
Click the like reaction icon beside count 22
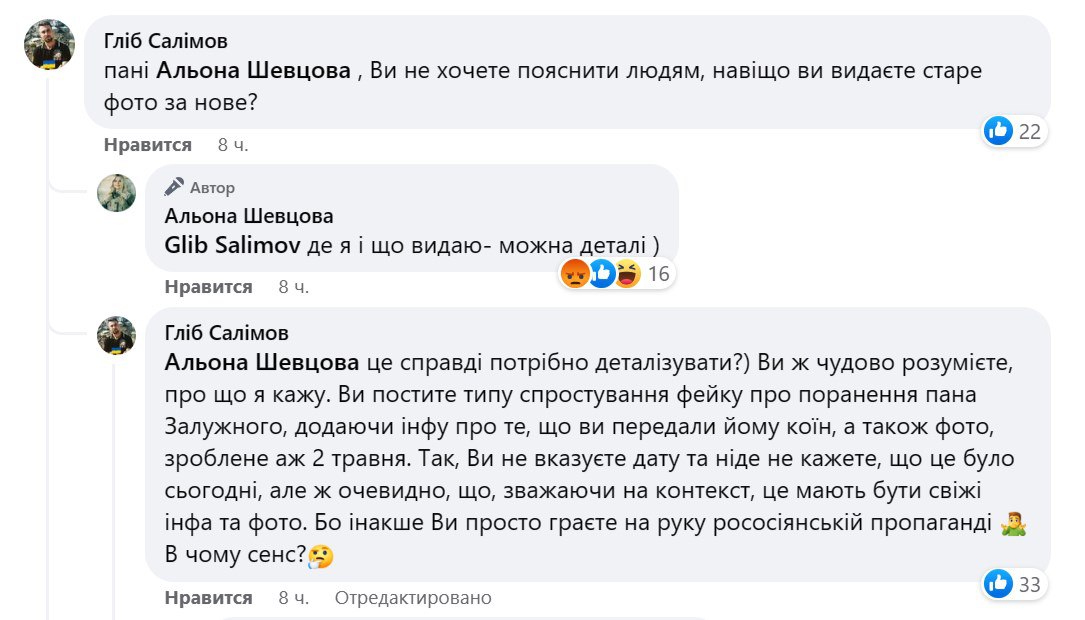(x=999, y=130)
